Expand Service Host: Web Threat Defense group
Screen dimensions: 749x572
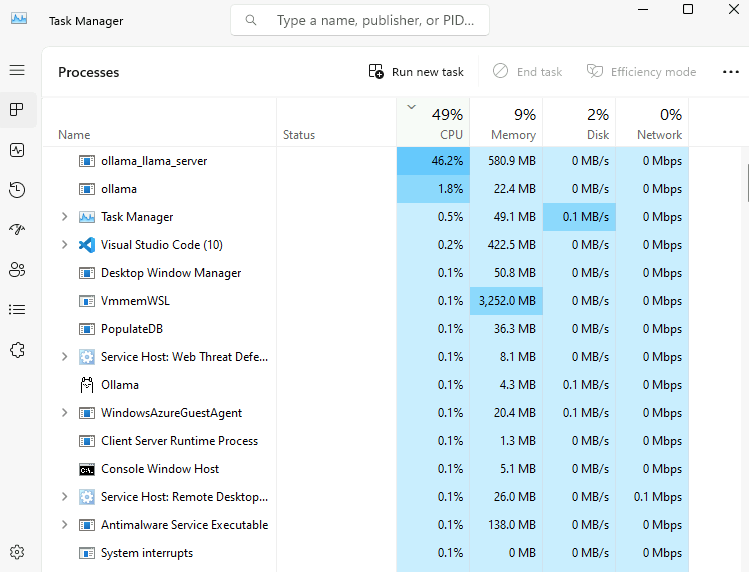(64, 357)
